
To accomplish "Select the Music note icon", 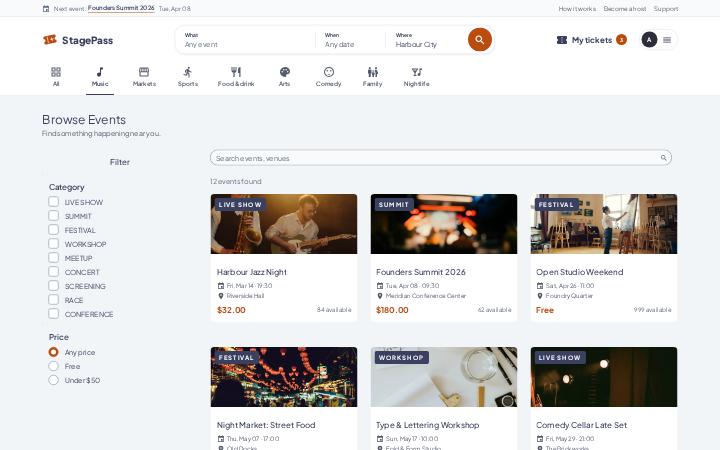I will point(100,72).
